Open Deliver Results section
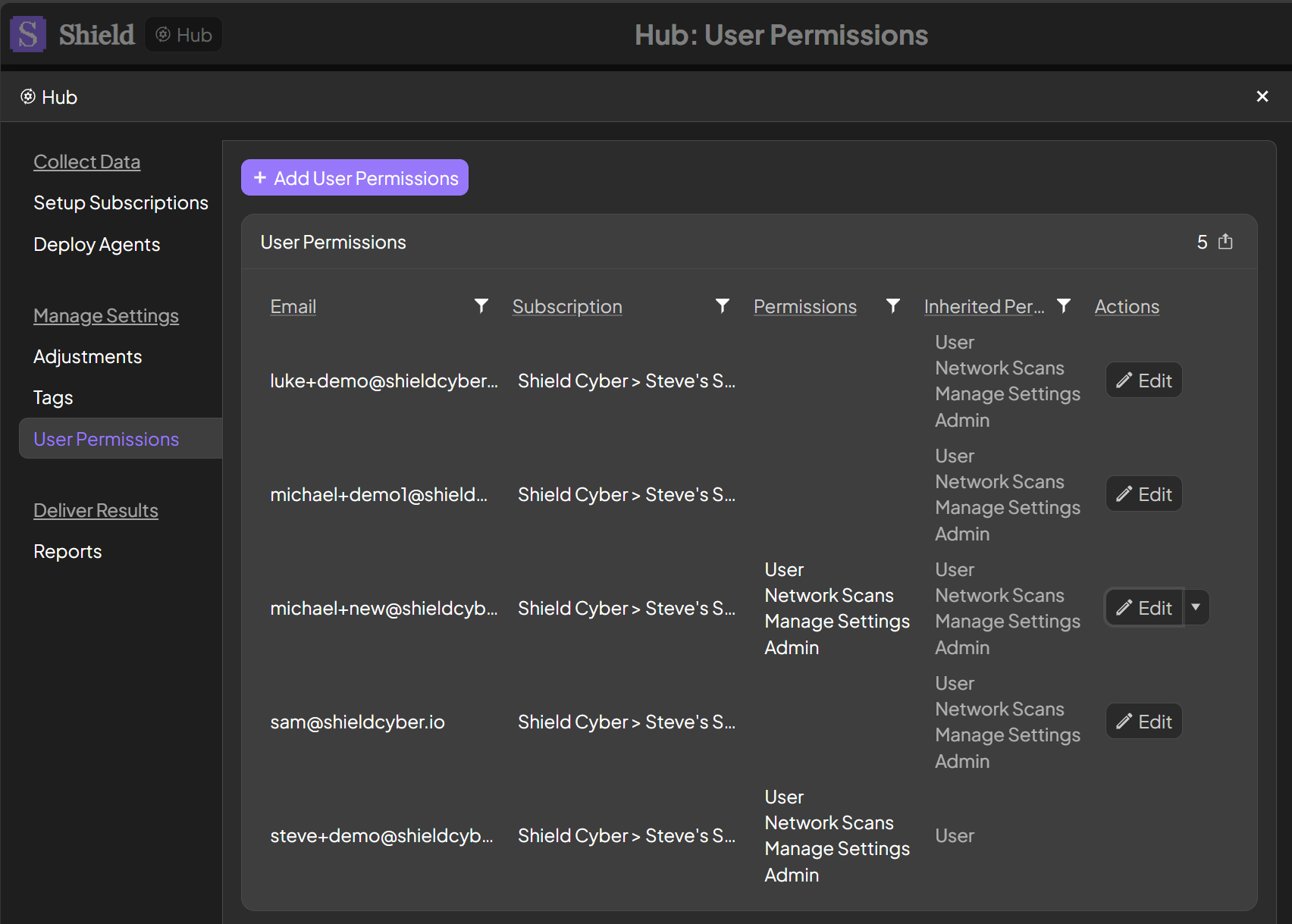The height and width of the screenshot is (924, 1292). [x=96, y=510]
